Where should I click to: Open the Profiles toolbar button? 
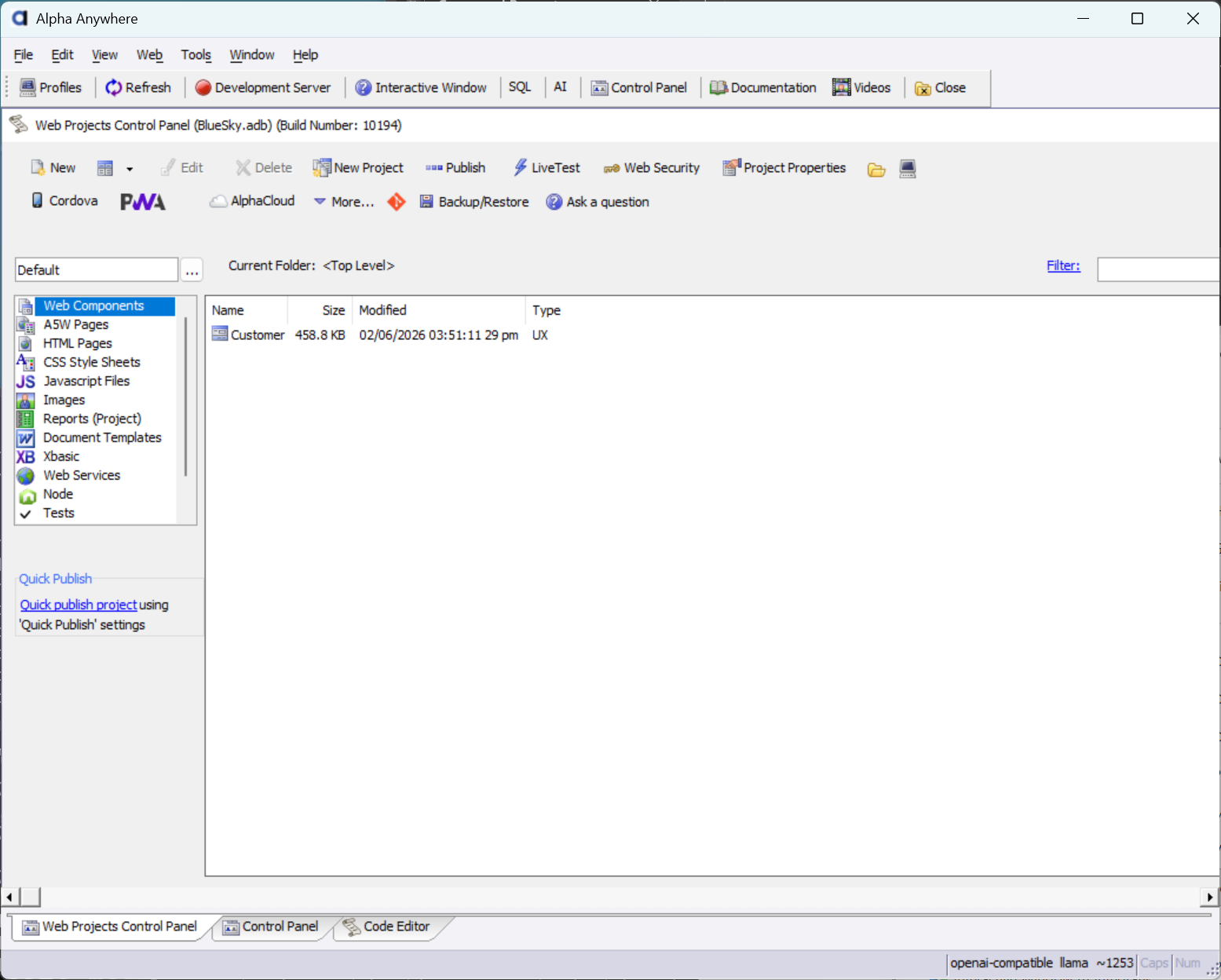click(x=50, y=87)
